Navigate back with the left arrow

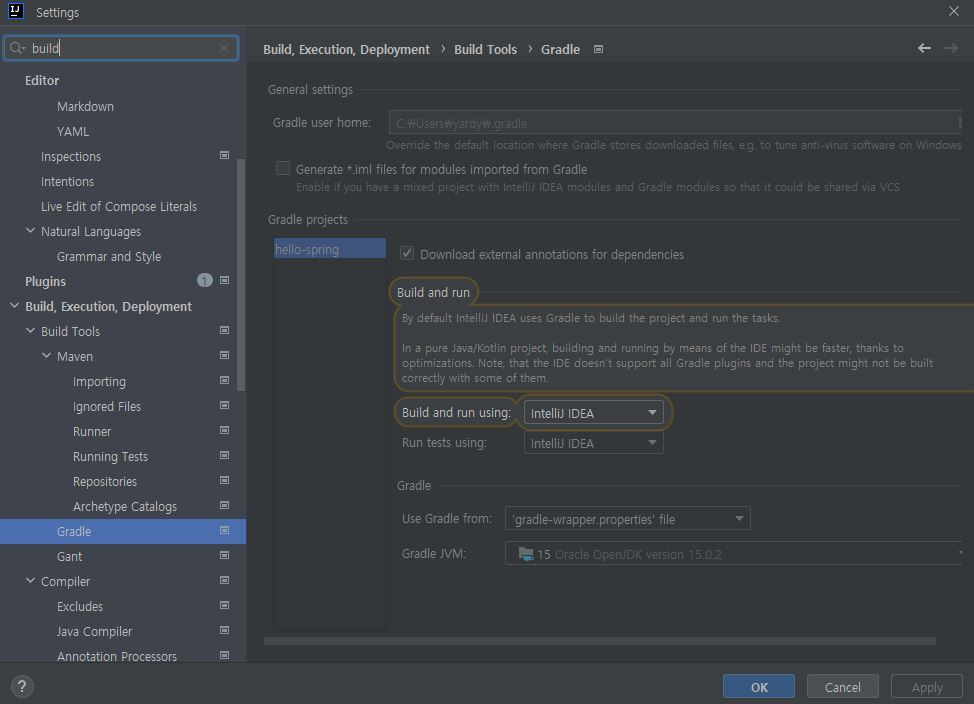[924, 48]
